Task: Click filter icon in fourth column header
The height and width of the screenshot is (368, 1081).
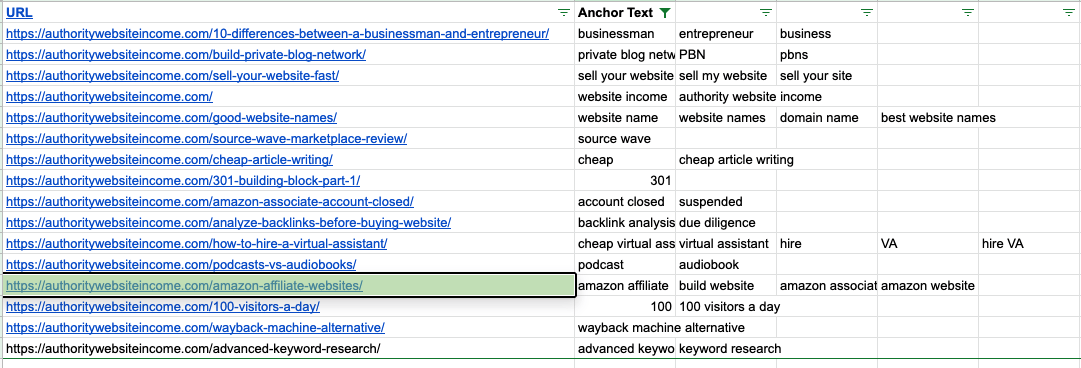Action: tap(867, 12)
